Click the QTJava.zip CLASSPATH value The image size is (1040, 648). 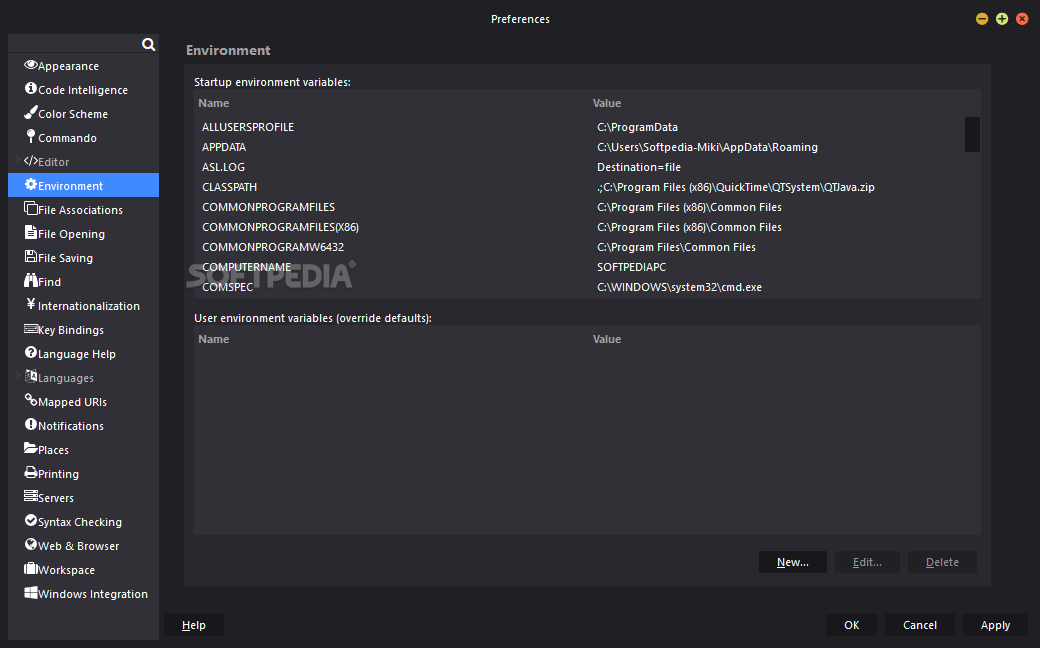tap(736, 187)
